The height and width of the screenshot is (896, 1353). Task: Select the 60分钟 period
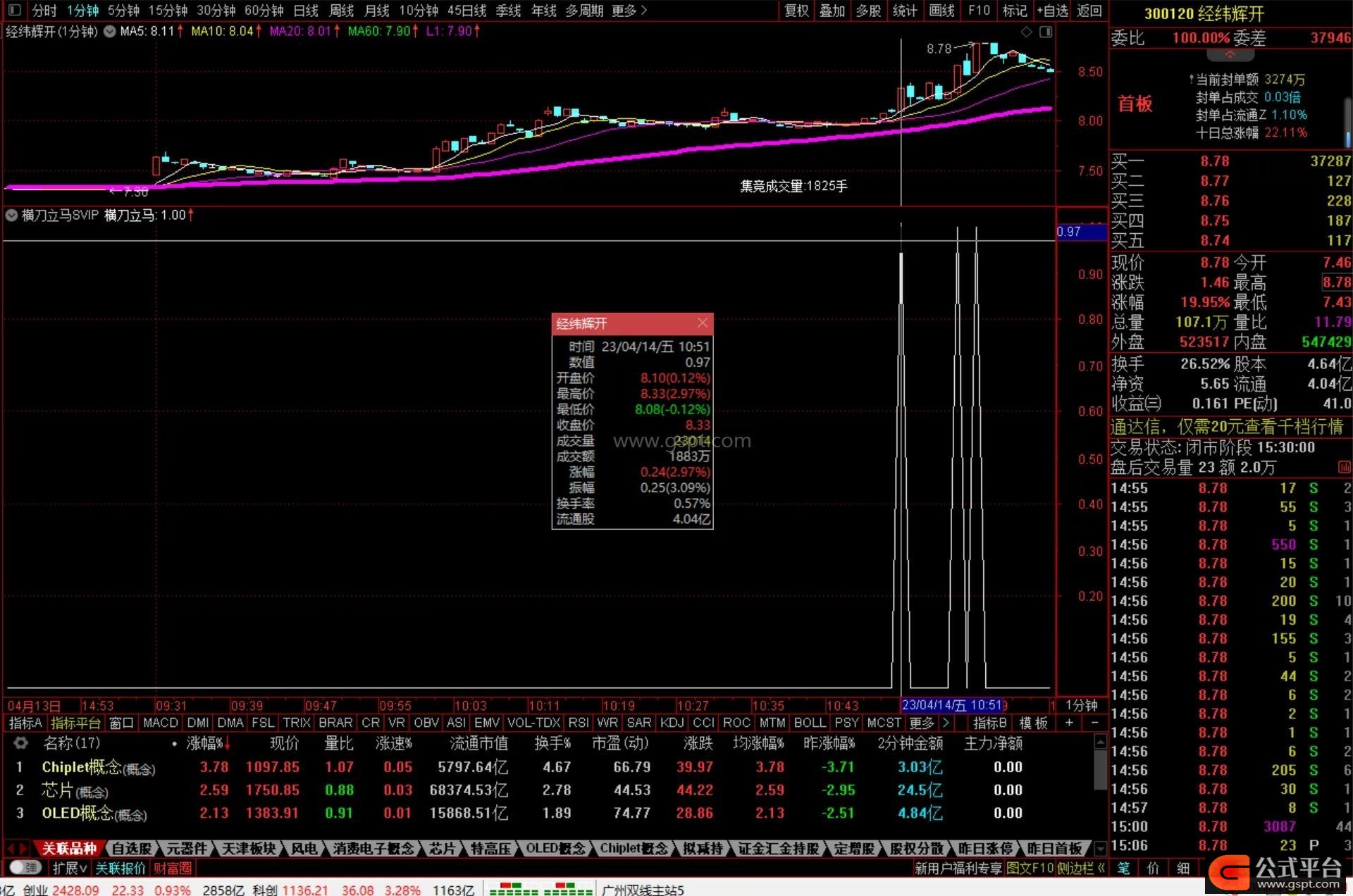(264, 10)
